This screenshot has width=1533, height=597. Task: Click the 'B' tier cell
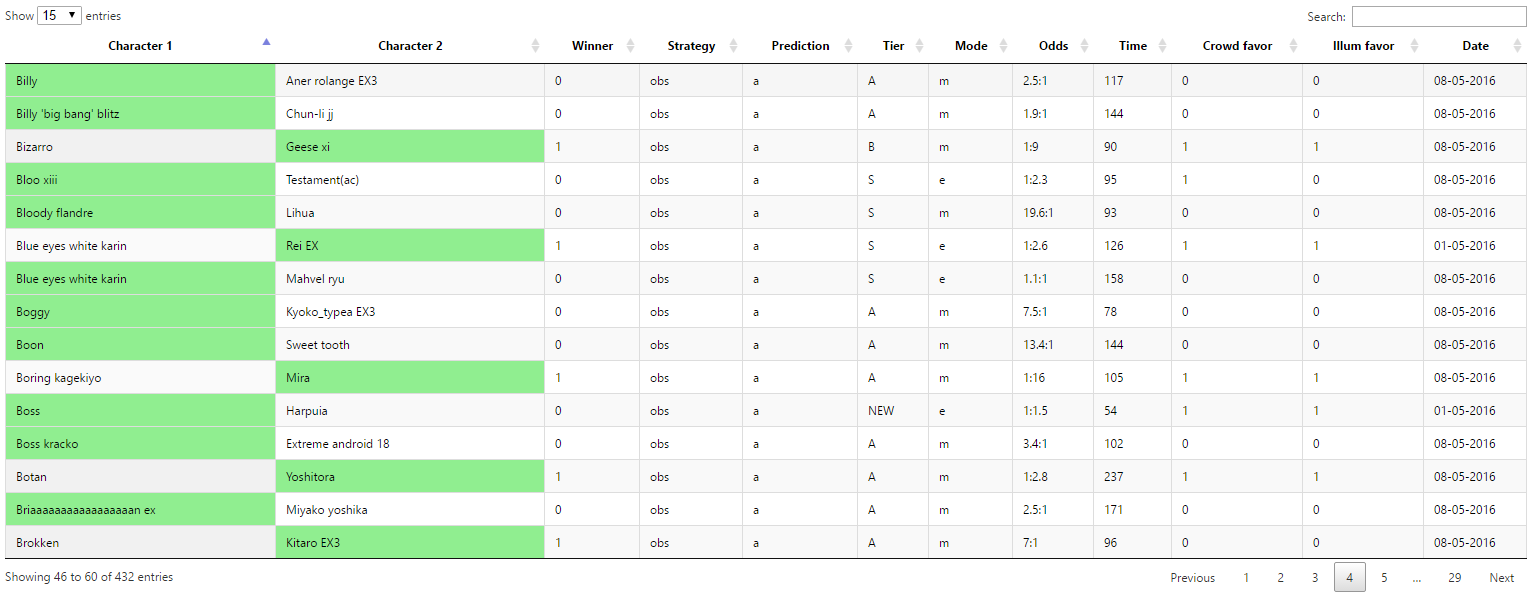(x=893, y=147)
